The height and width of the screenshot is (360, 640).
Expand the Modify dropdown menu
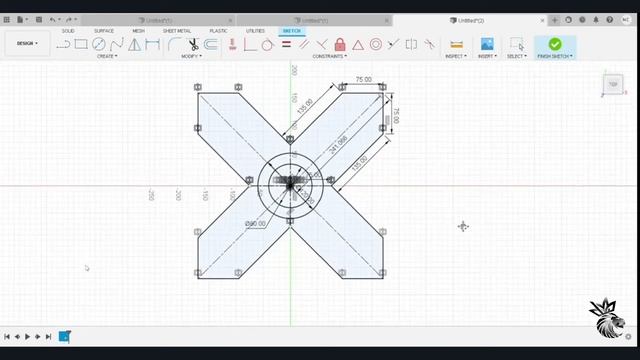pyautogui.click(x=191, y=56)
